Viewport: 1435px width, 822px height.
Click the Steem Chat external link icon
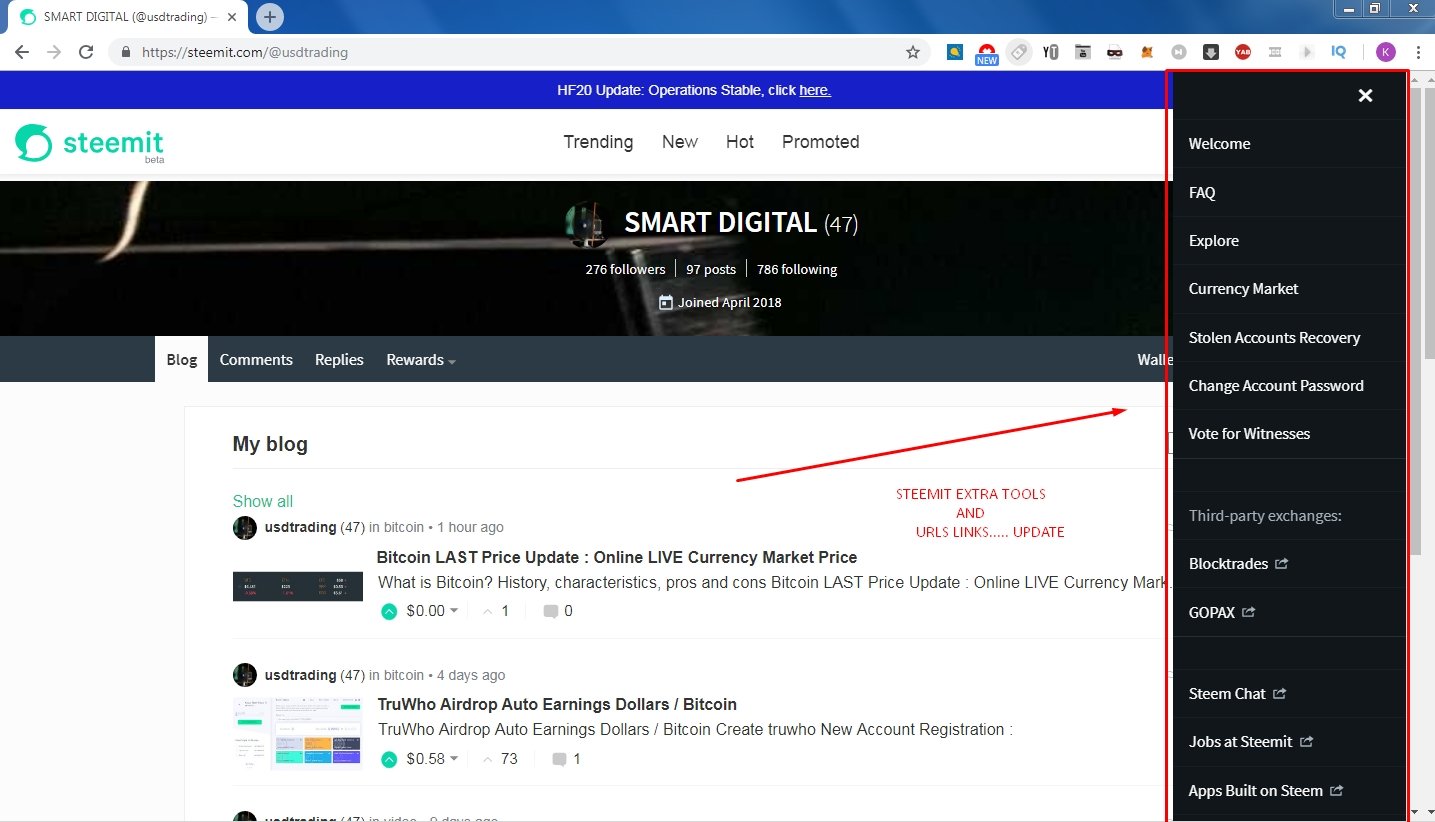tap(1280, 694)
